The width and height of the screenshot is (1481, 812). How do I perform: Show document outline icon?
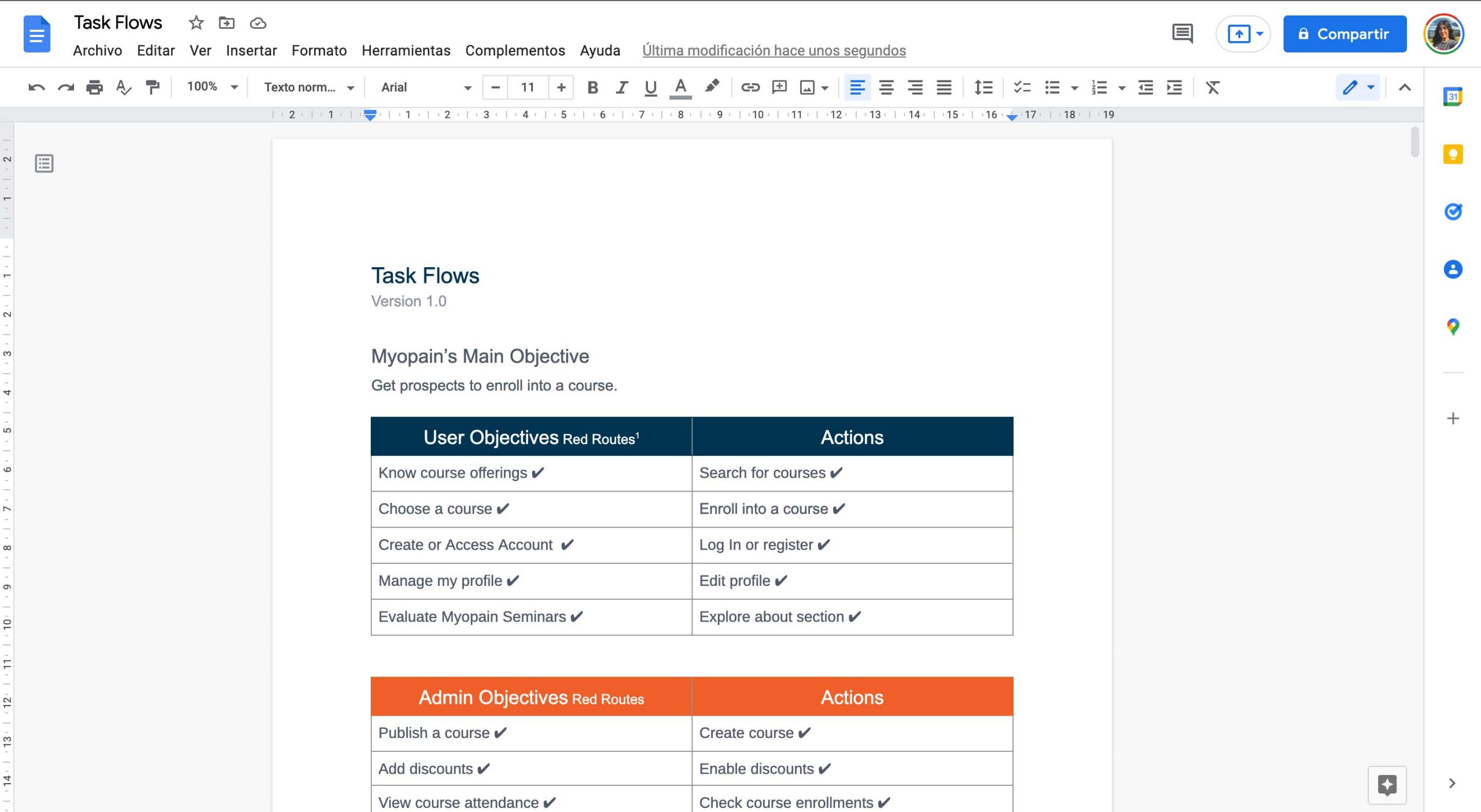tap(44, 164)
